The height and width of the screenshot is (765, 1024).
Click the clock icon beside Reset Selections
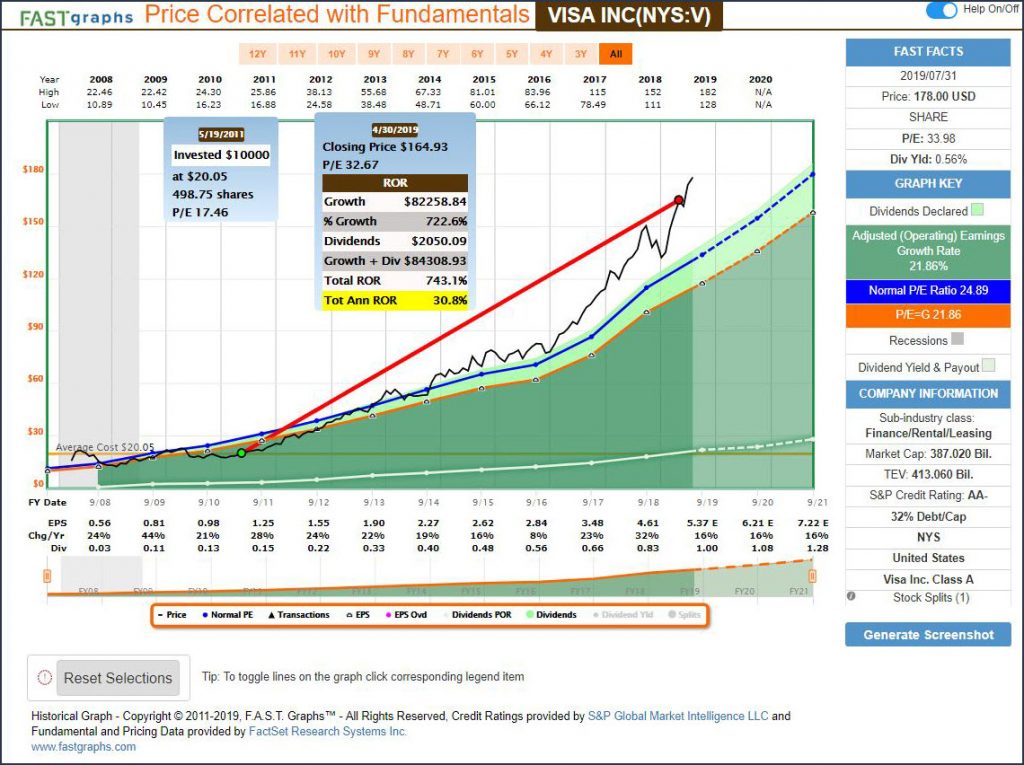click(44, 677)
